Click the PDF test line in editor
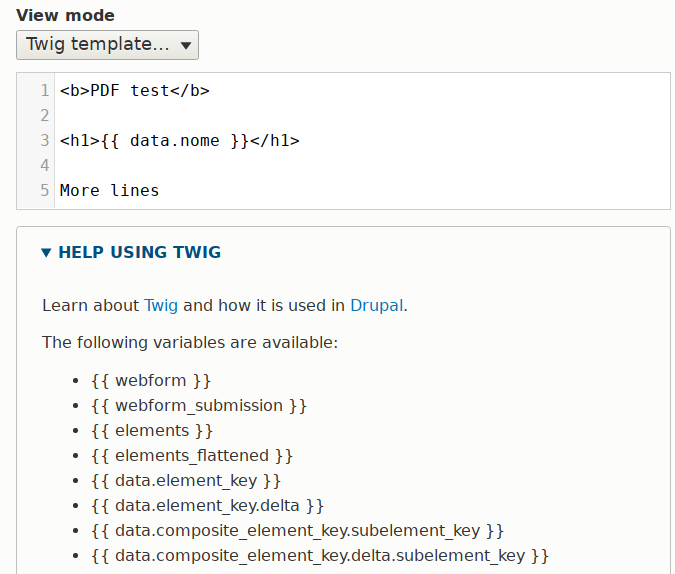 tap(134, 91)
